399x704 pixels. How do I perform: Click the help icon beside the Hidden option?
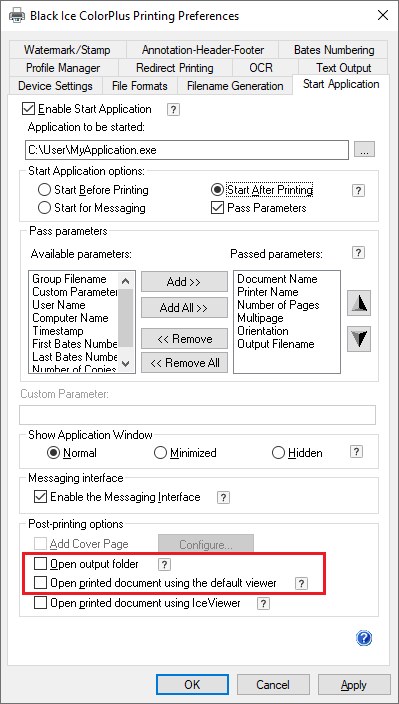(x=356, y=452)
